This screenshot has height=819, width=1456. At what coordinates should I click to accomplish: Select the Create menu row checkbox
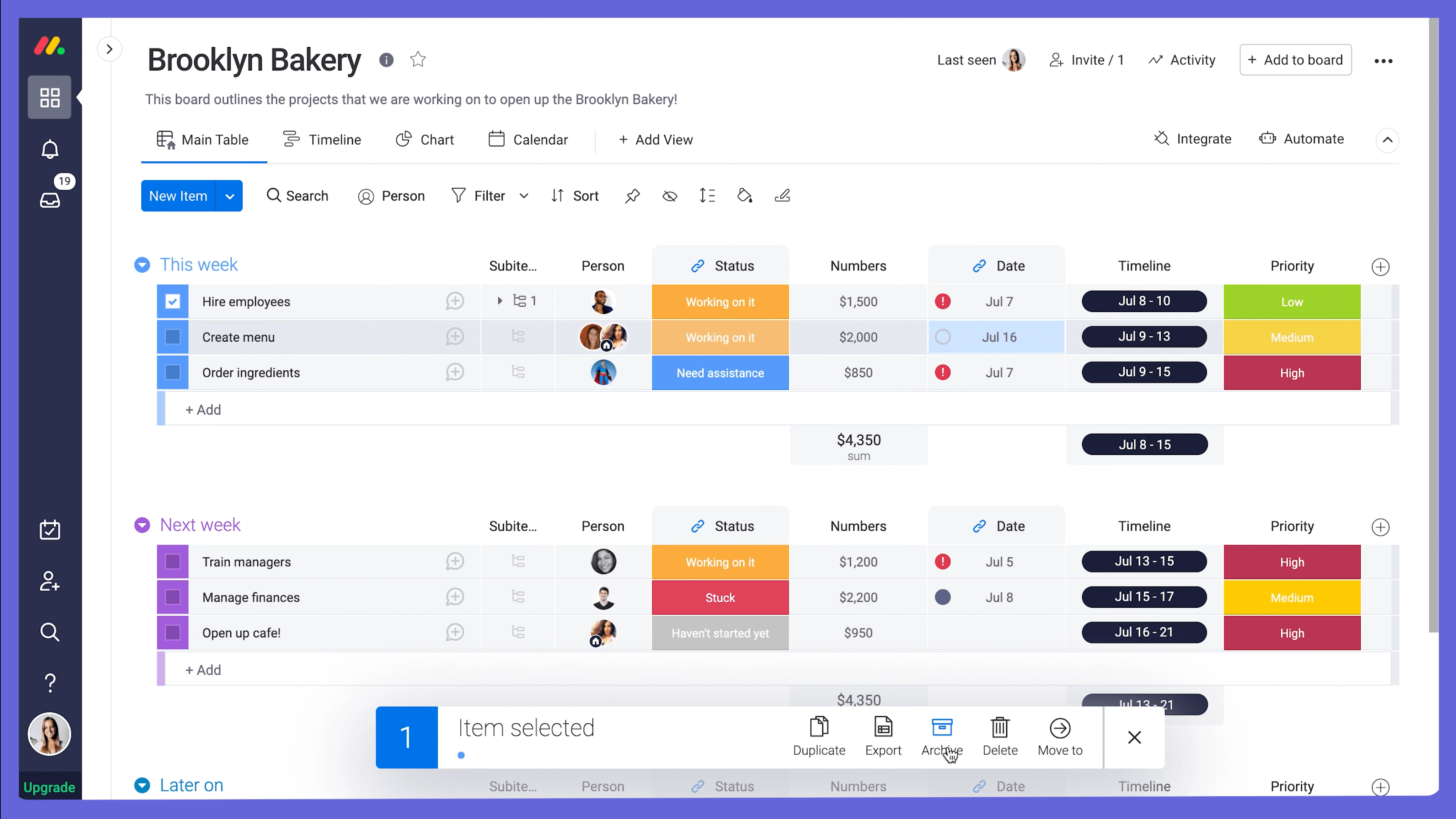(173, 337)
